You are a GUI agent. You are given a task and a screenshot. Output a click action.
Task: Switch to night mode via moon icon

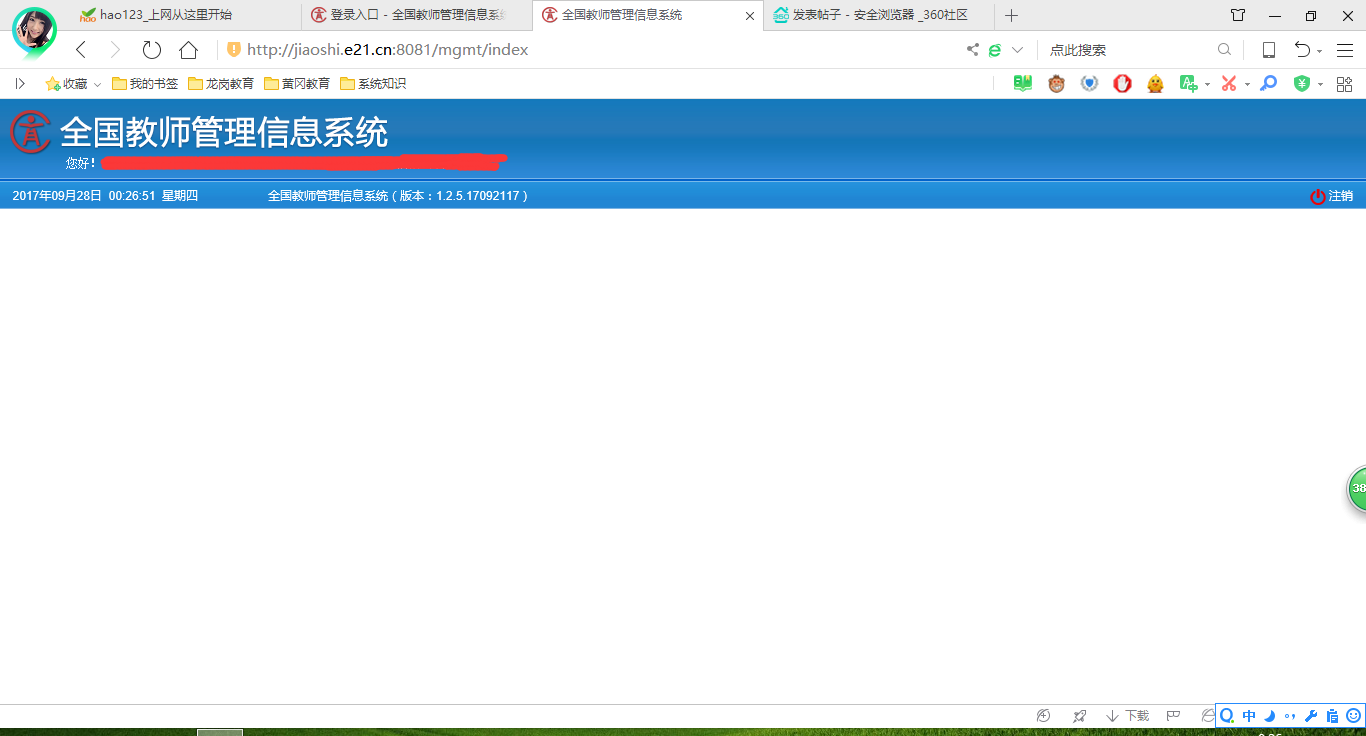coord(1268,716)
